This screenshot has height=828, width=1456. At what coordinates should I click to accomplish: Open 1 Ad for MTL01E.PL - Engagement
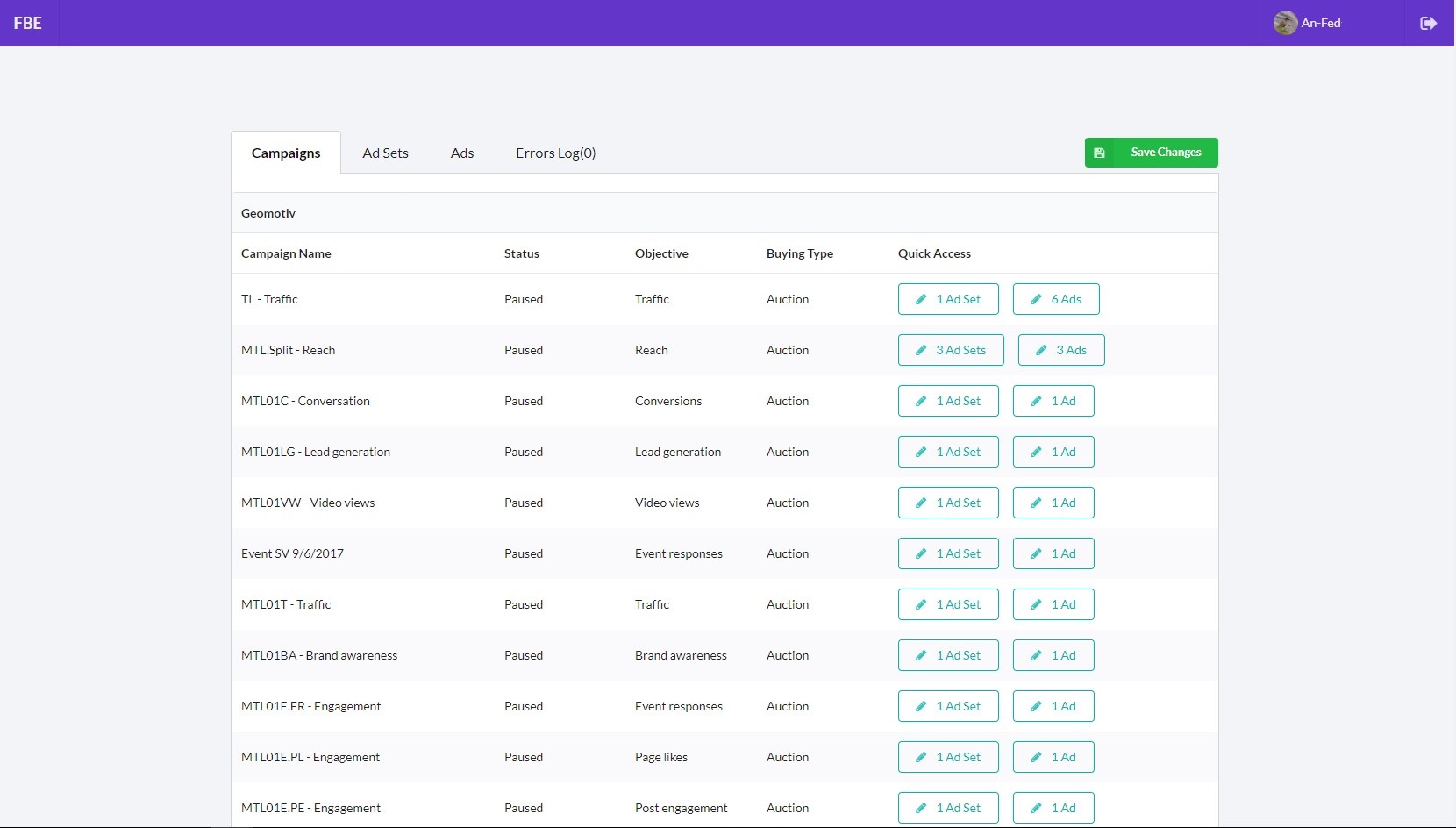[x=1053, y=757]
